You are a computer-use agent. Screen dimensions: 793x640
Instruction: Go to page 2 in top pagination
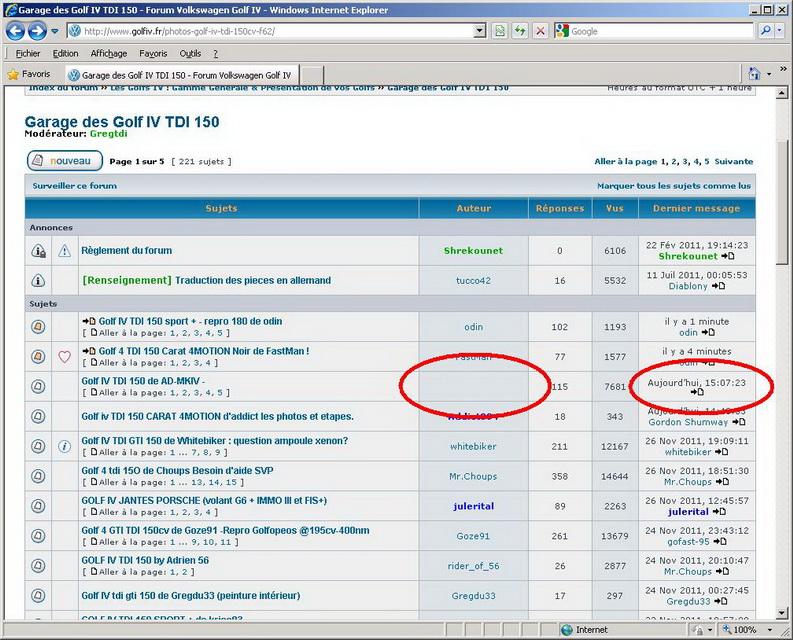[x=674, y=161]
